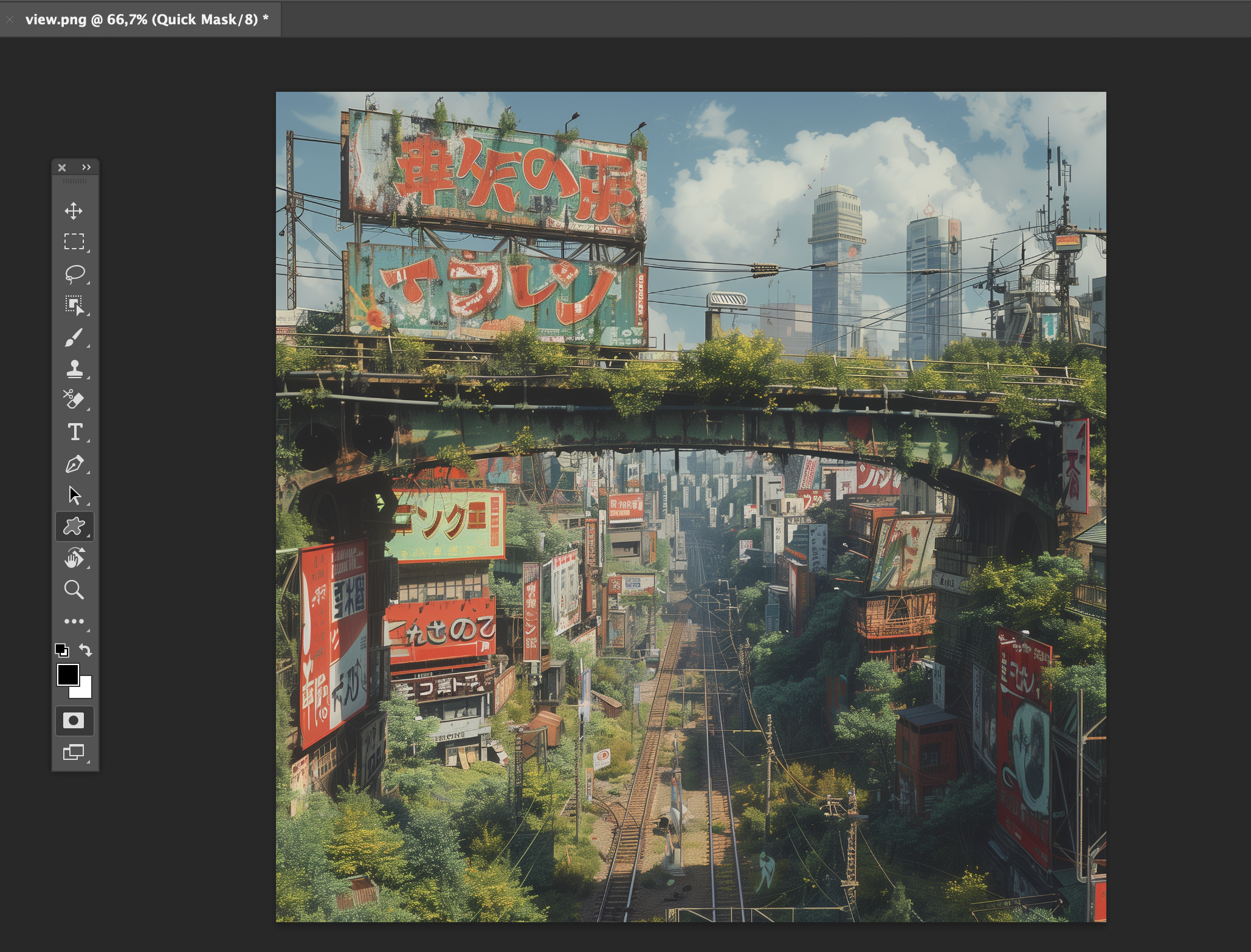Select the Rotate View hand tool
1251x952 pixels.
click(74, 558)
